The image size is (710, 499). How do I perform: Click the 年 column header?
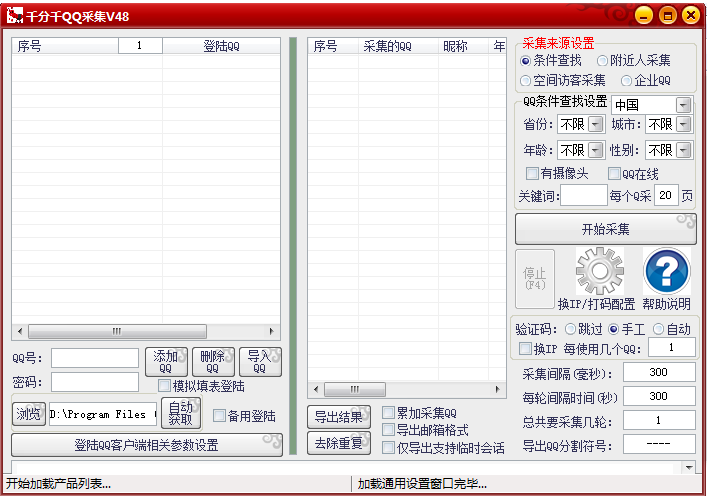click(x=498, y=46)
